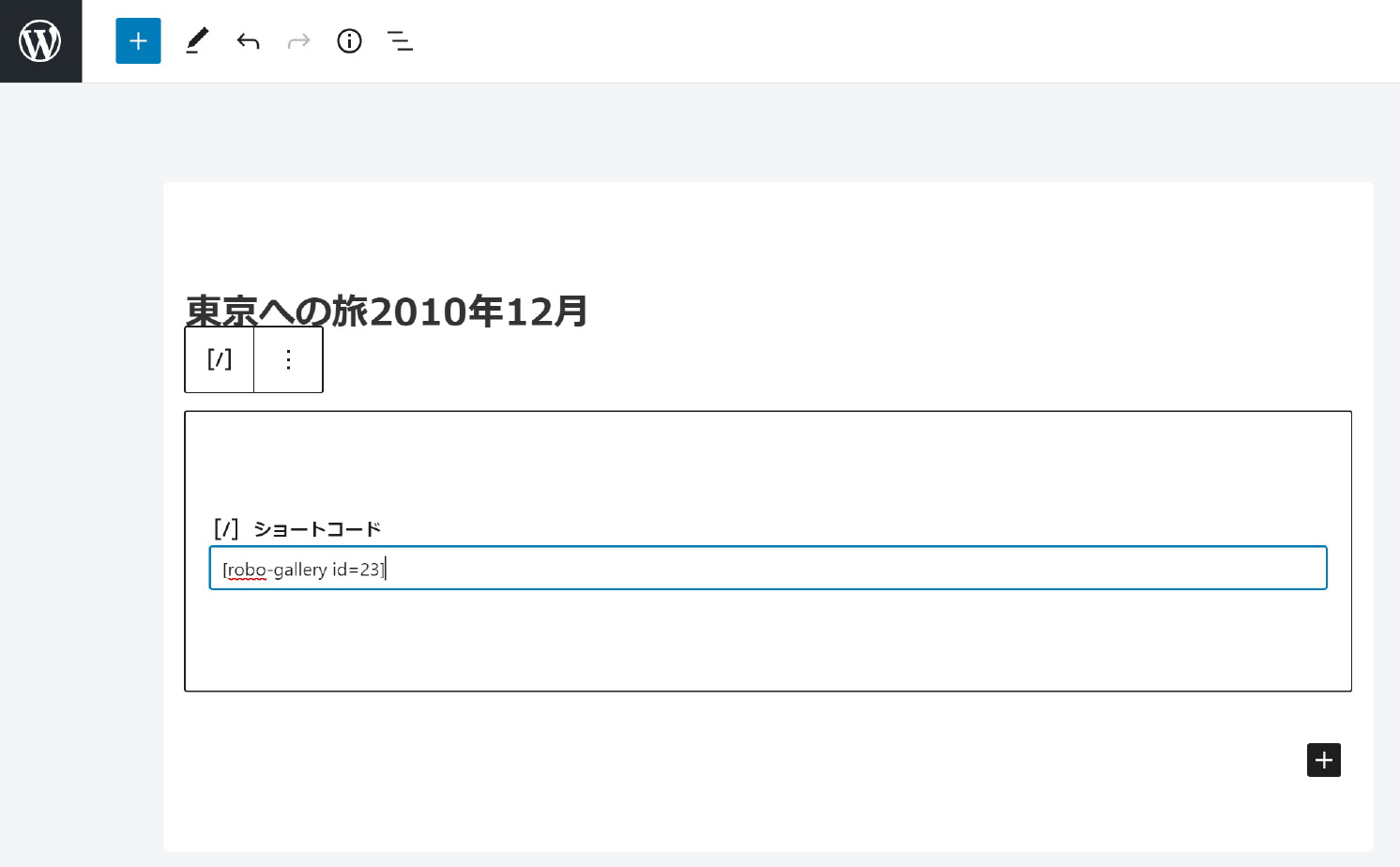The width and height of the screenshot is (1400, 867).
Task: Open the Tools pencil menu
Action: (x=197, y=41)
